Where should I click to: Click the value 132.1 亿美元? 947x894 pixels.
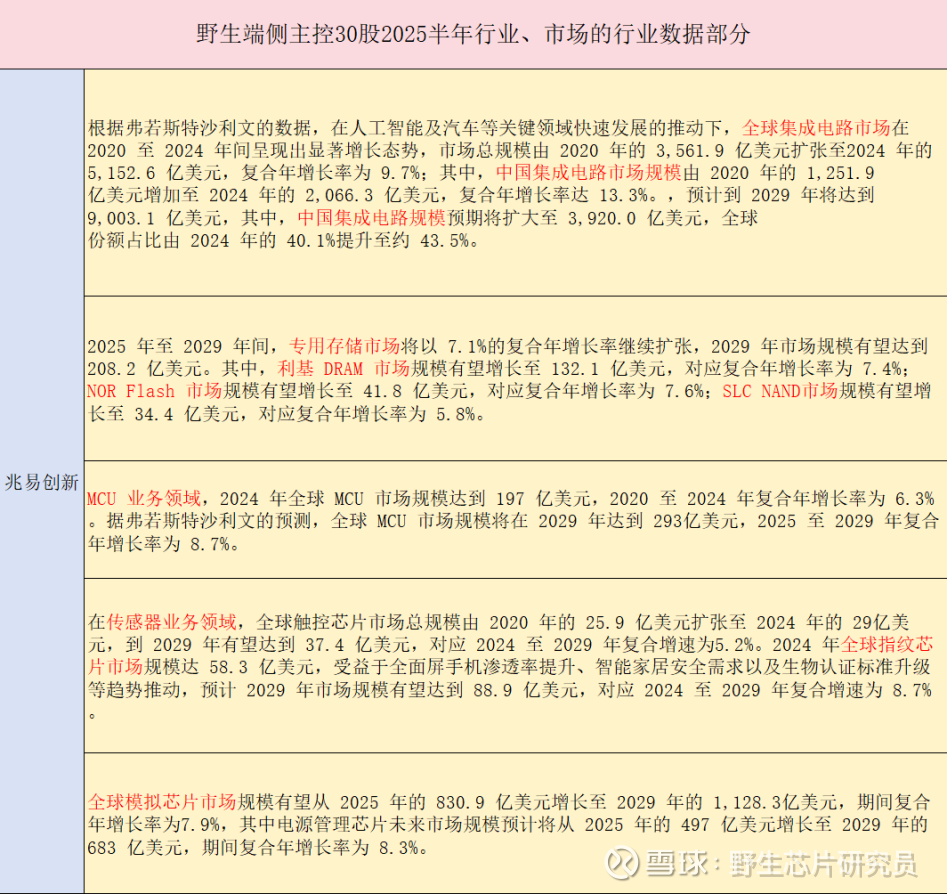coord(608,368)
